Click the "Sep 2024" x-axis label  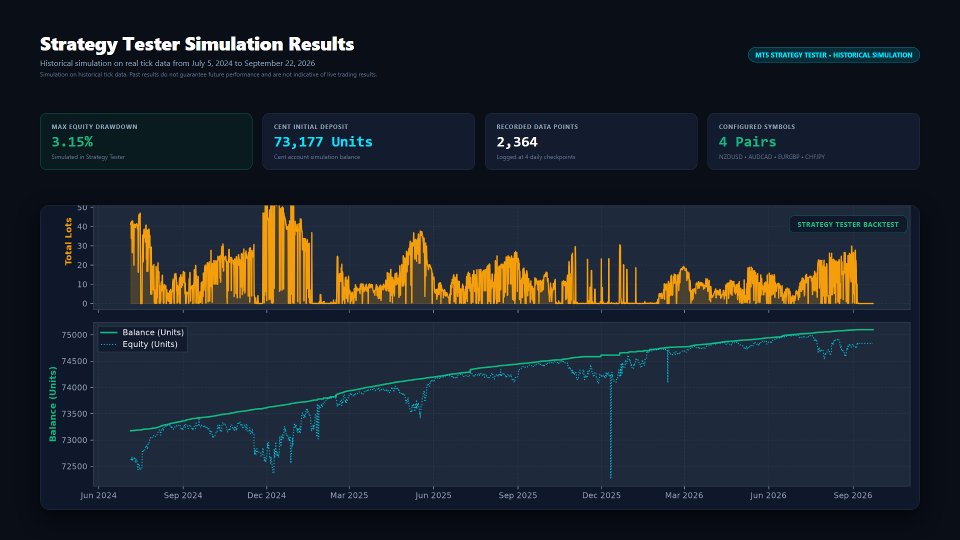coord(183,495)
